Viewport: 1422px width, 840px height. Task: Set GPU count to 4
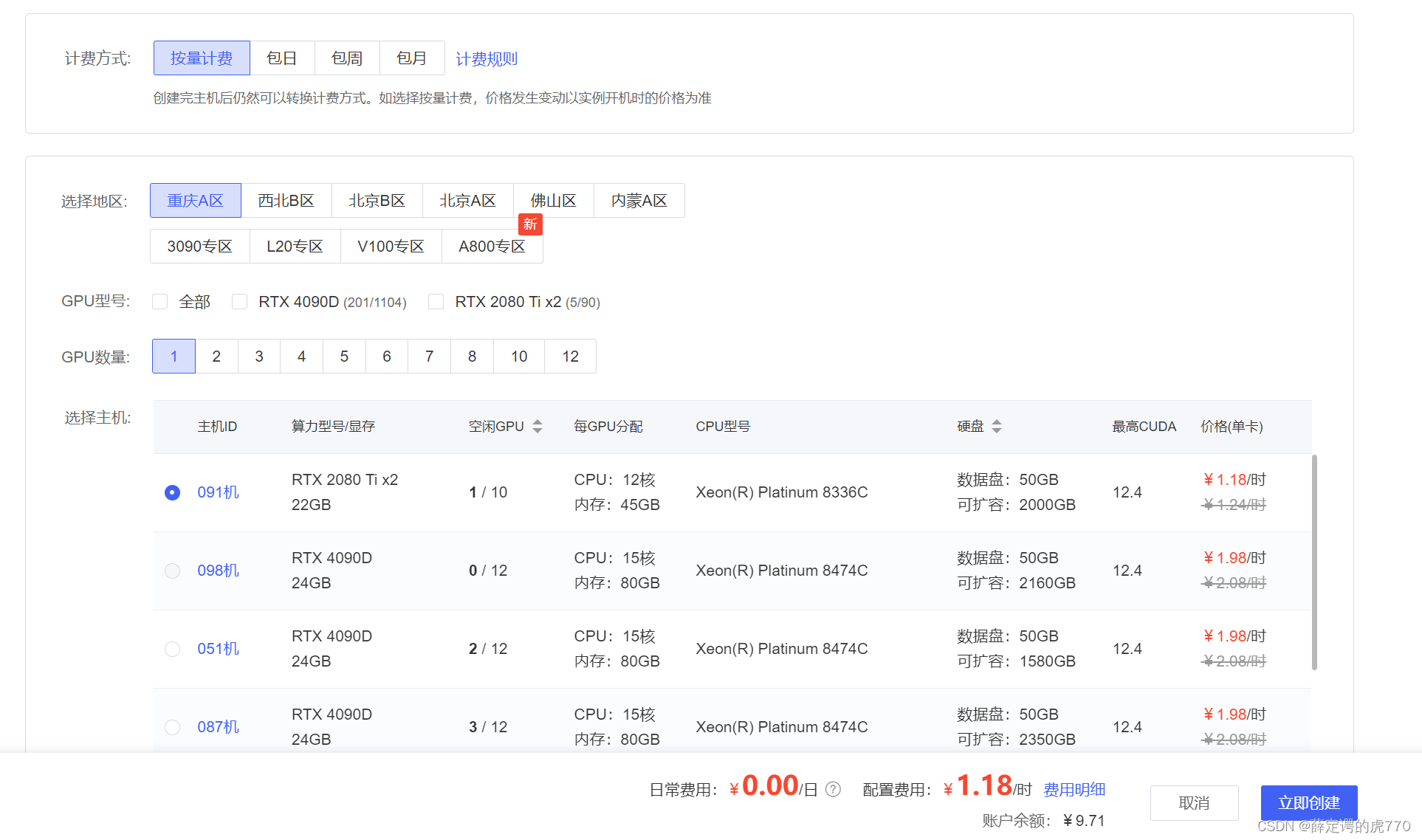pos(301,357)
